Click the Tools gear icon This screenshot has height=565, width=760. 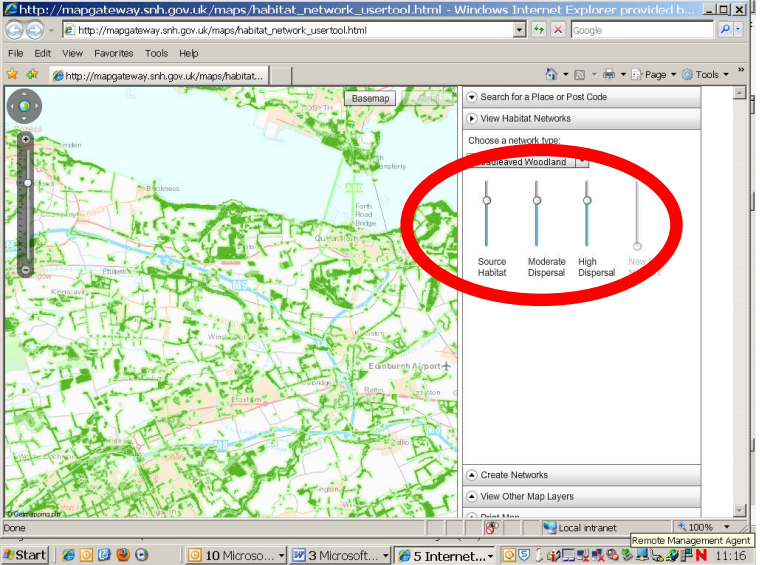click(687, 75)
